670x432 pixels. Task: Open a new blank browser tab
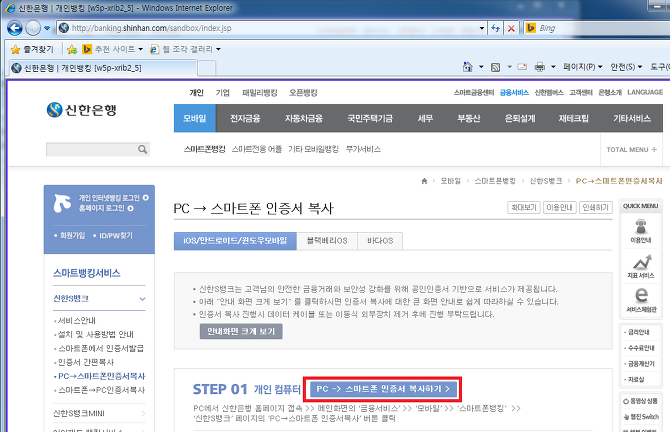click(207, 68)
